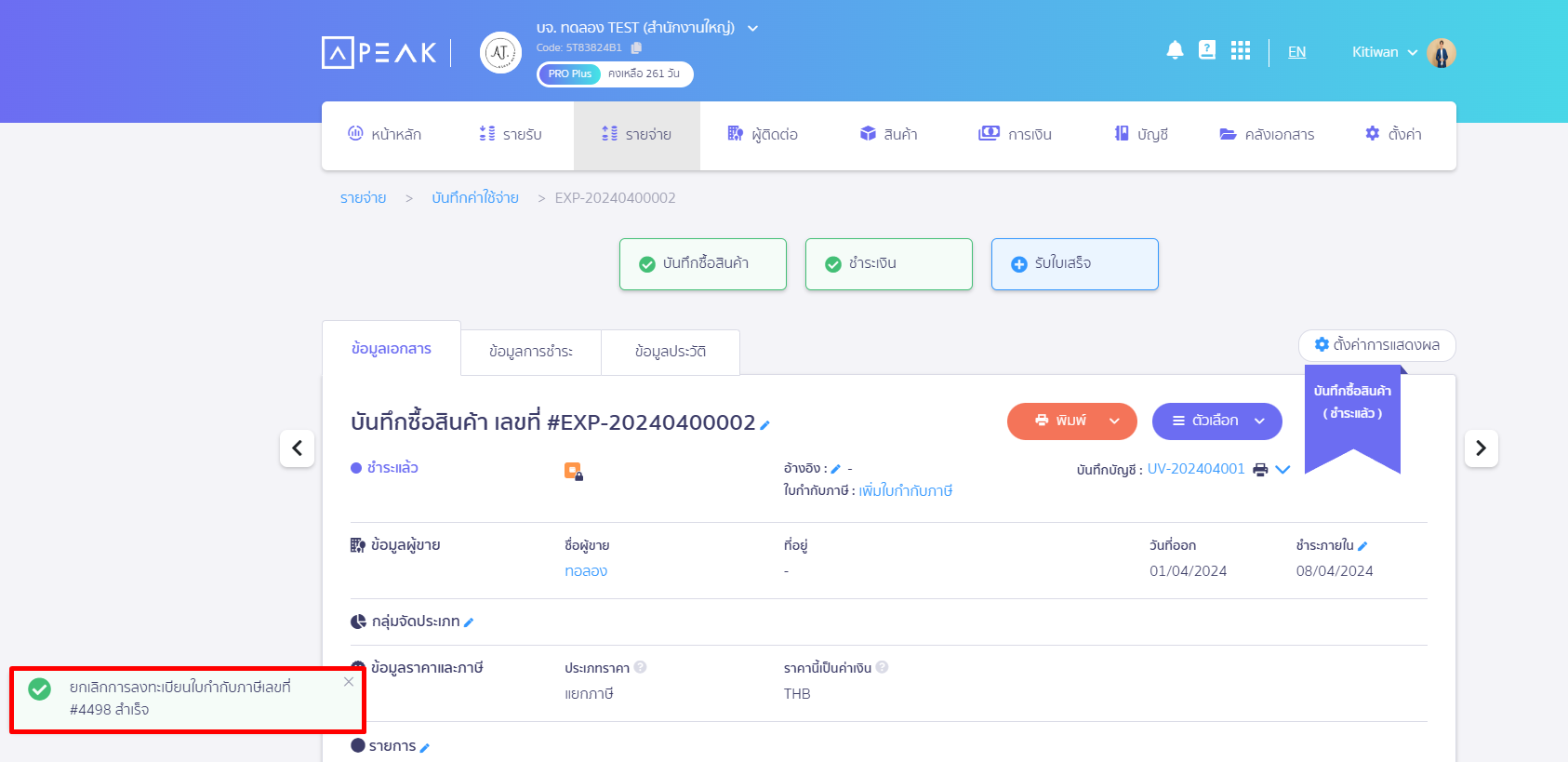
Task: Copy the company code 5T83824B1
Action: [x=636, y=47]
